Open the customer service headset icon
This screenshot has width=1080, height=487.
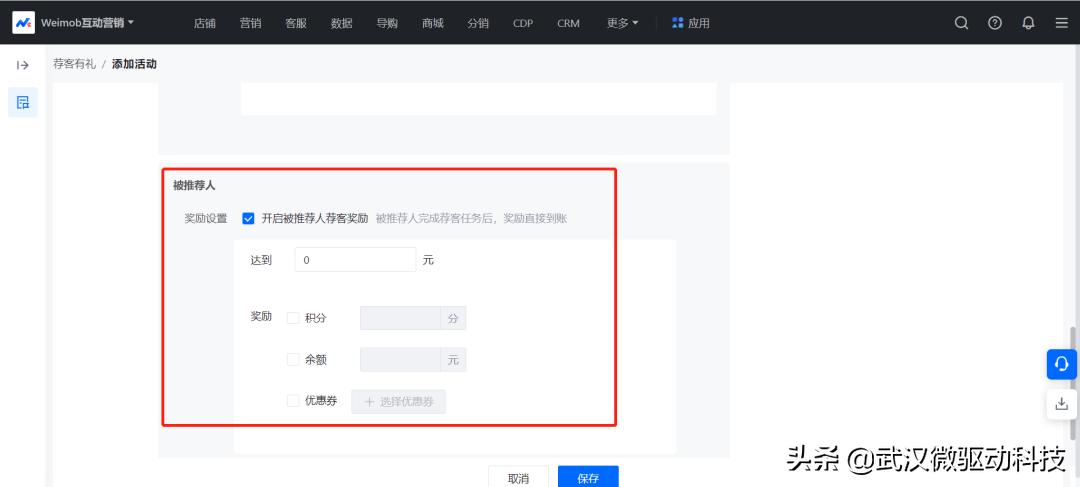pos(1061,364)
